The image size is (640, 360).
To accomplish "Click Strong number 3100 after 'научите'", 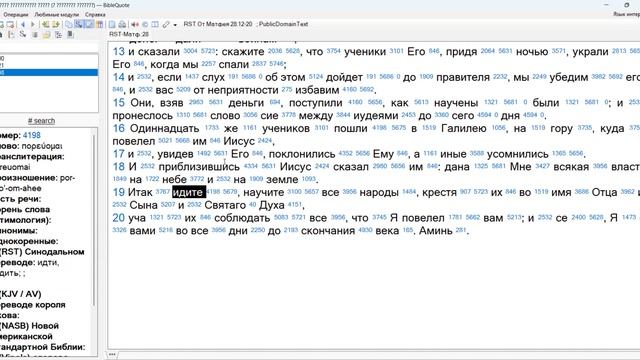I will 294,191.
